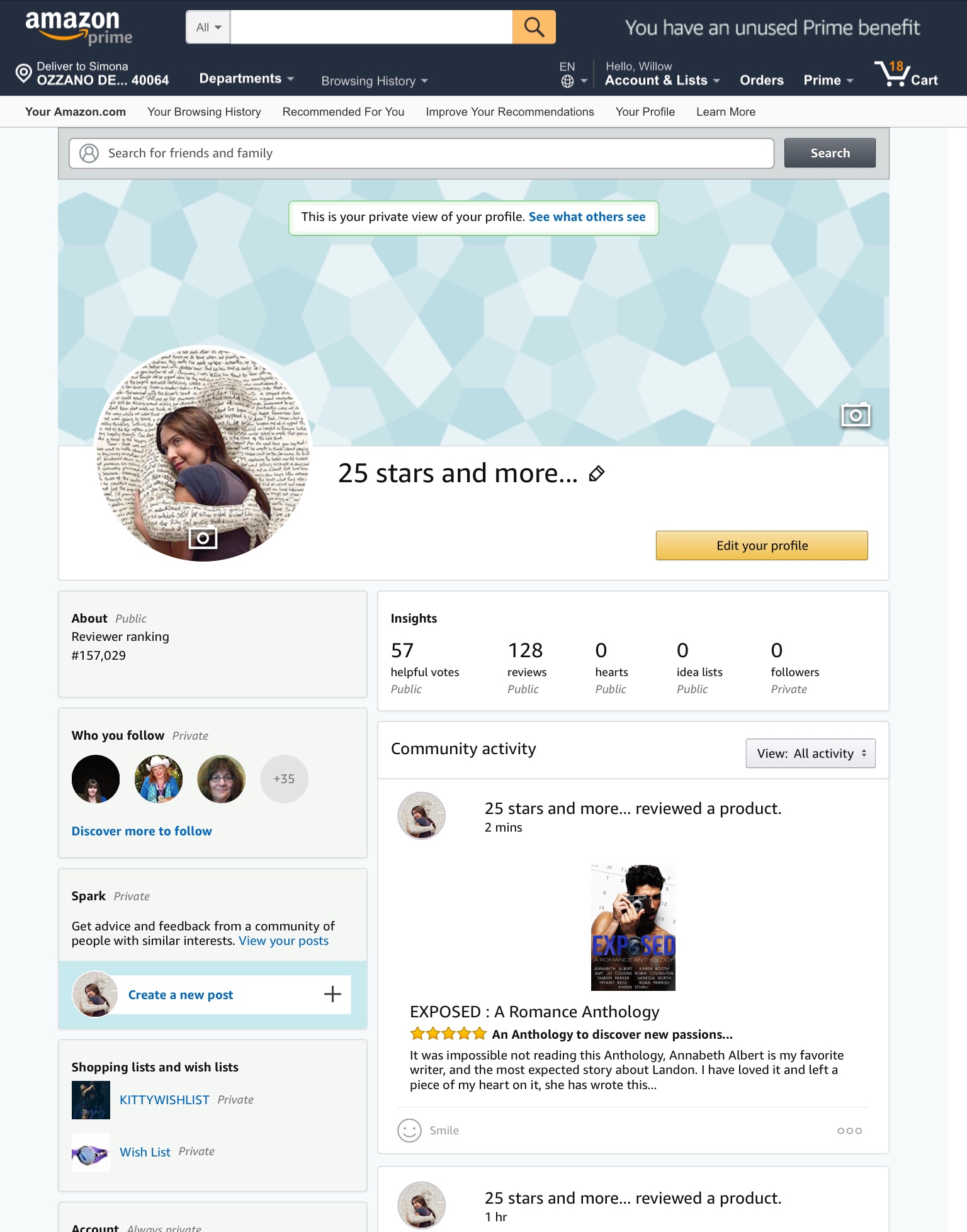Image resolution: width=967 pixels, height=1232 pixels.
Task: Open the EXPOSED book cover thumbnail
Action: (633, 927)
